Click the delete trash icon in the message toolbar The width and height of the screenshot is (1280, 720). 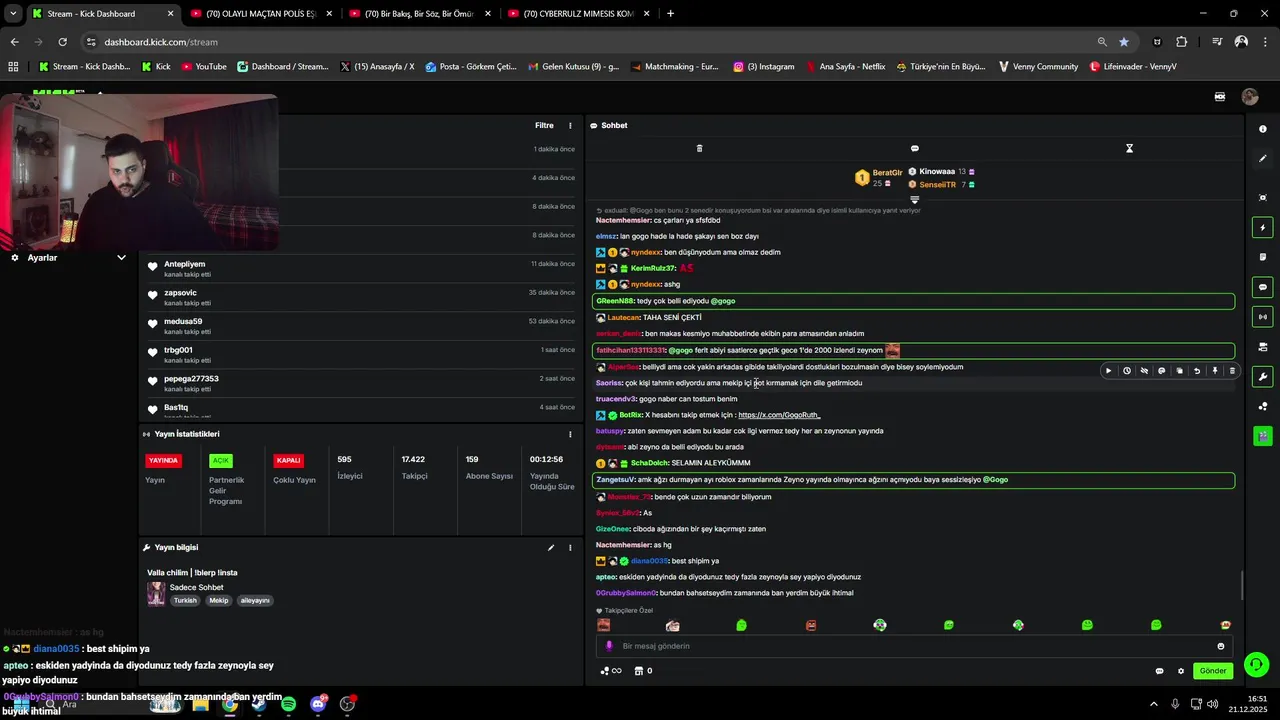pos(1232,371)
